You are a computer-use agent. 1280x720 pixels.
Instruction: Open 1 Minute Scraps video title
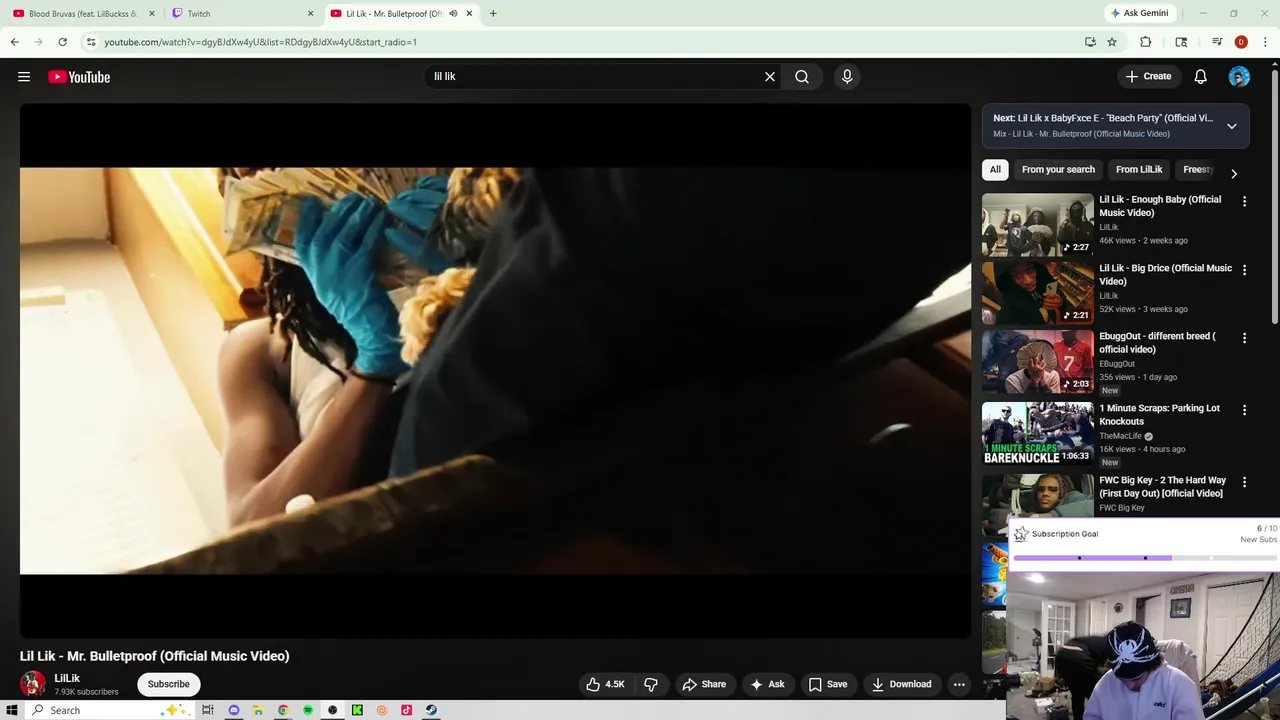coord(1159,415)
